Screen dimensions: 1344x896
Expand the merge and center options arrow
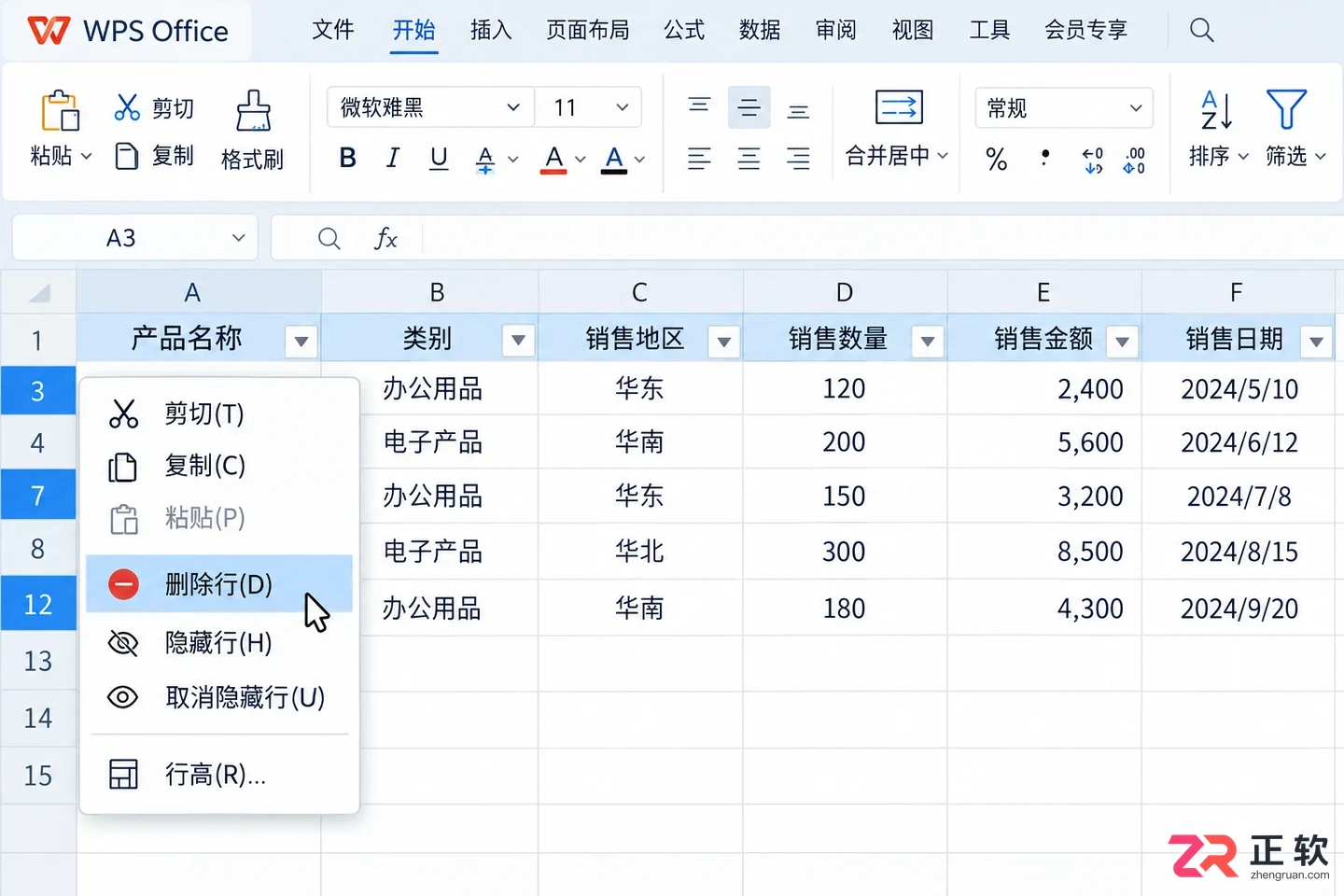tap(943, 156)
